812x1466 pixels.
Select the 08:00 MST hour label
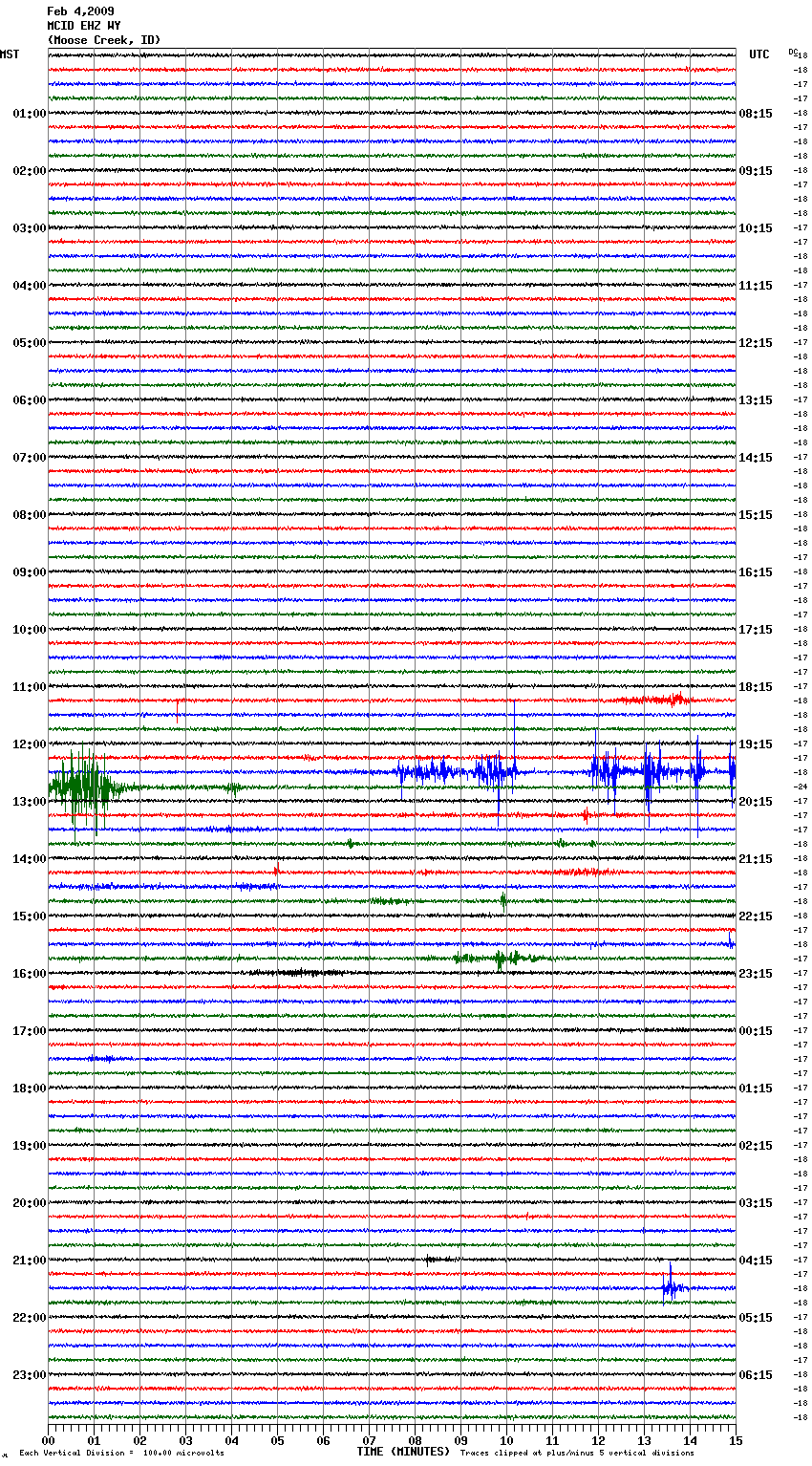[29, 515]
